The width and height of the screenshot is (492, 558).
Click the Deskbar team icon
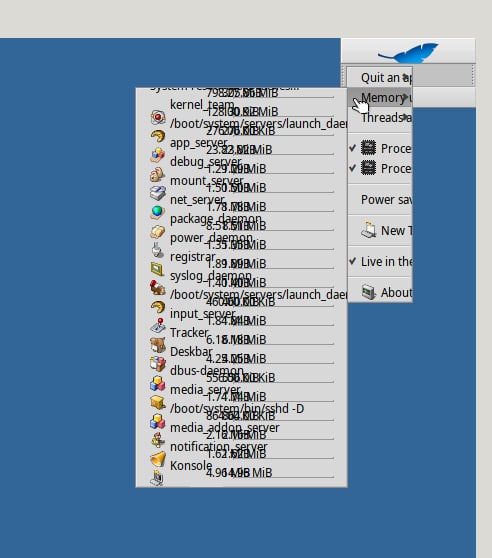coord(158,364)
